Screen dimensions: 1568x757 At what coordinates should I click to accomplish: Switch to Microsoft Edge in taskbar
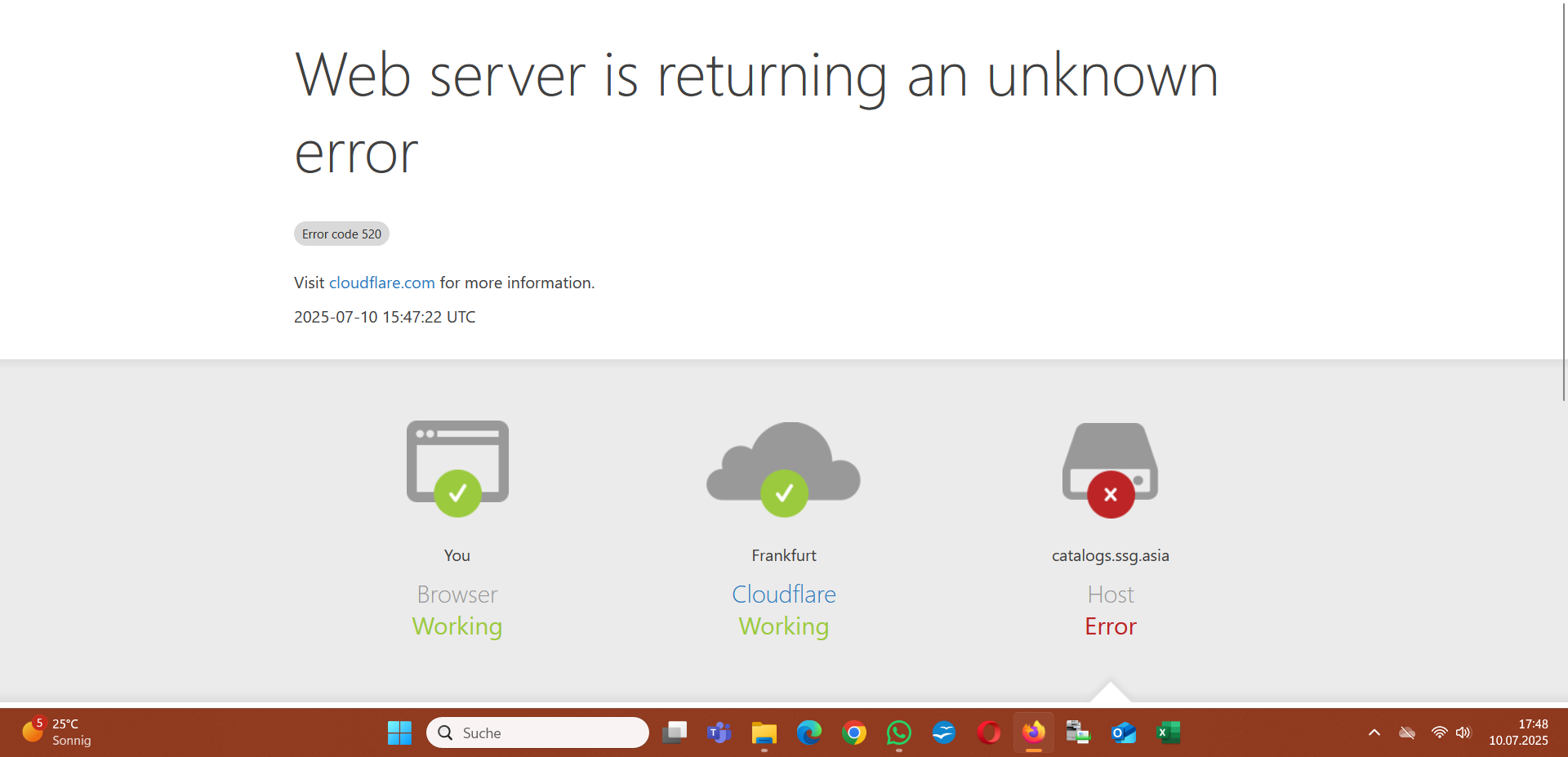808,733
